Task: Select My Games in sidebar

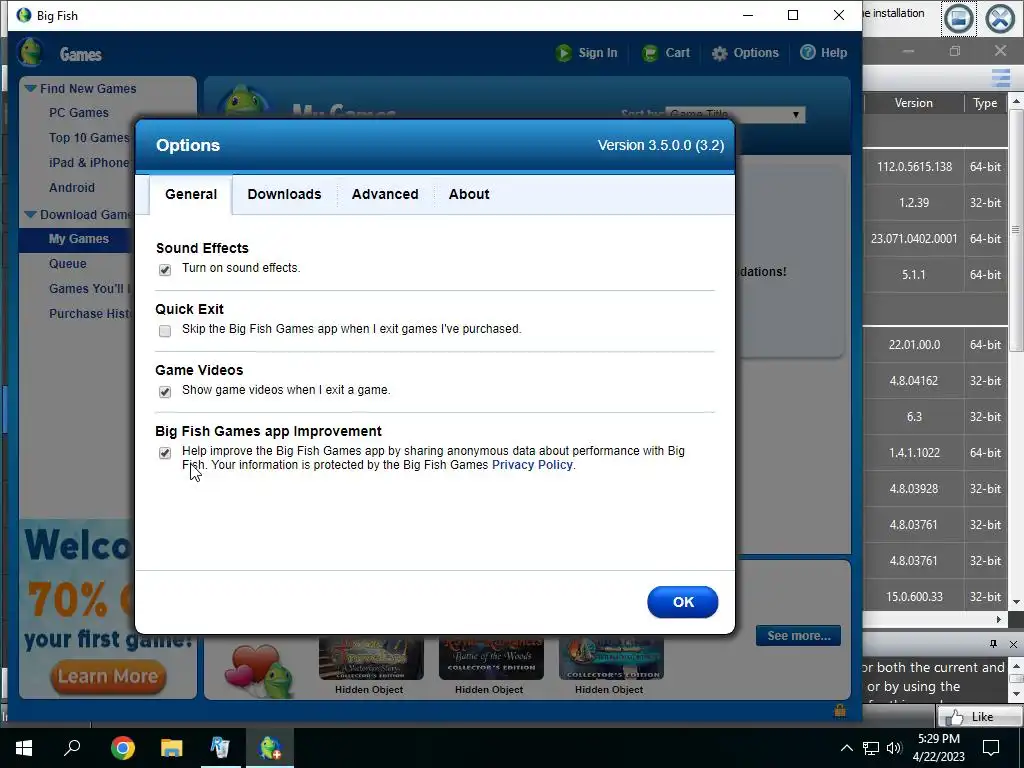Action: click(78, 238)
